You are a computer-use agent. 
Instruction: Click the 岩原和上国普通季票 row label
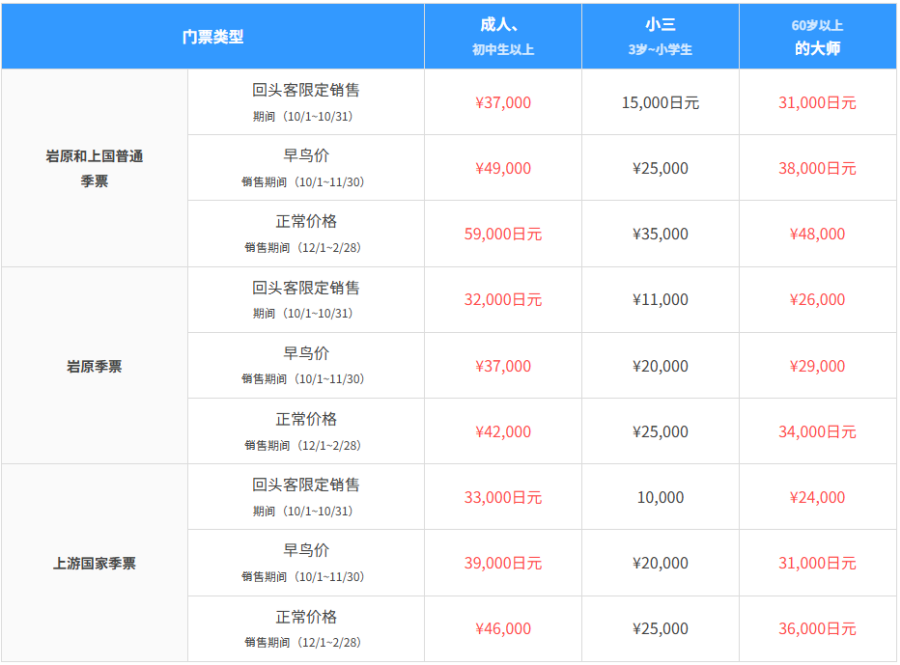(94, 168)
